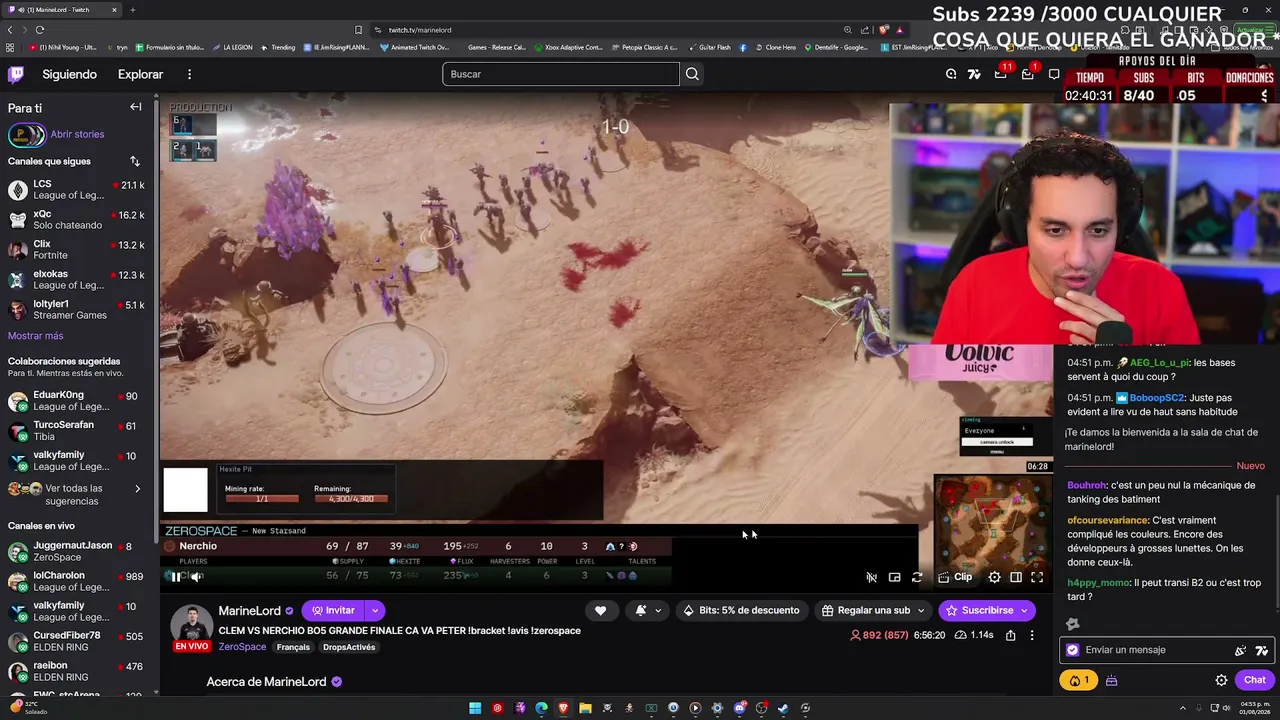Screen dimensions: 1280x720
Task: Unmute the stream with the volume icon
Action: pos(197,577)
